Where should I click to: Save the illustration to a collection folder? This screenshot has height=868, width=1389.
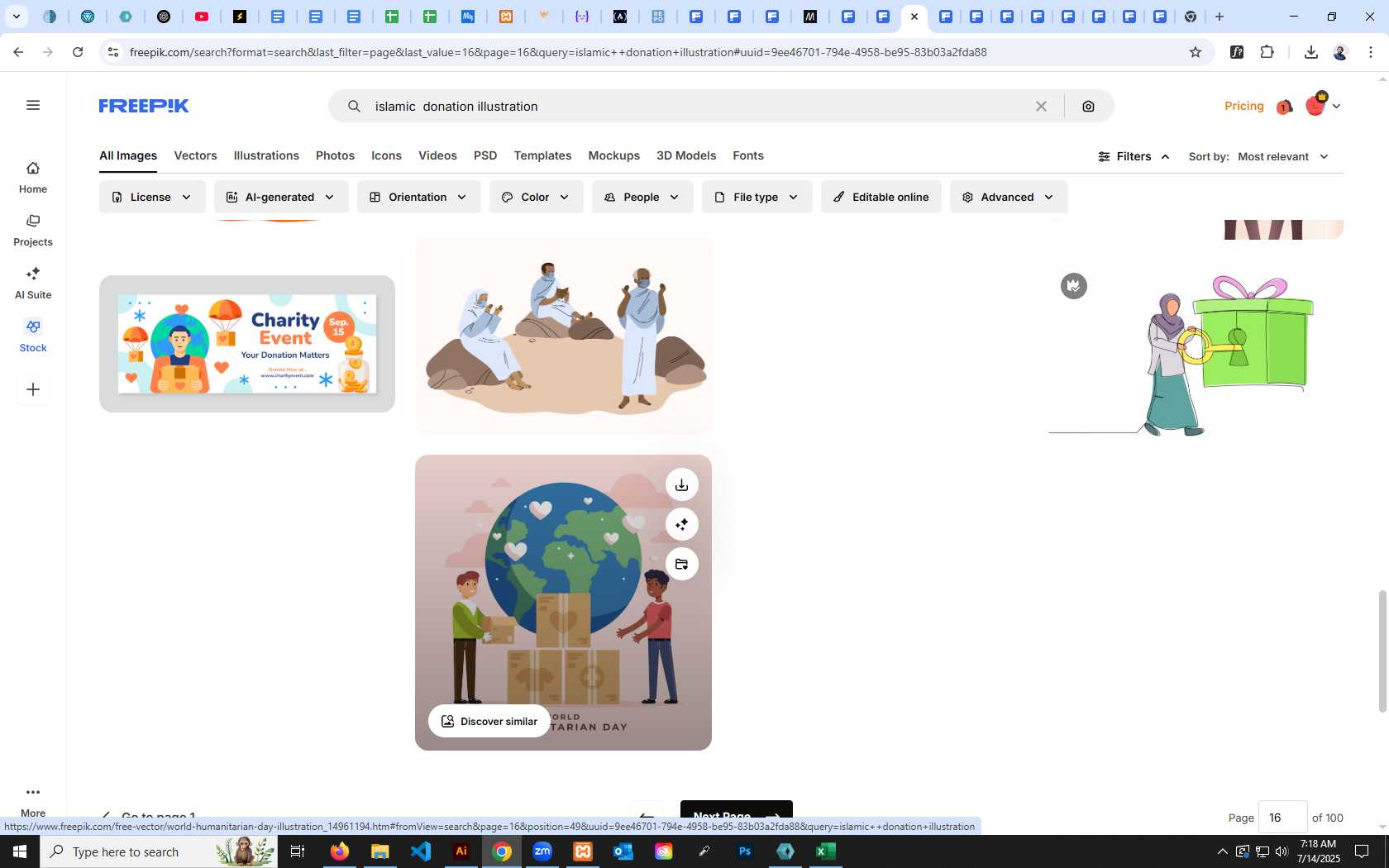pos(681,564)
